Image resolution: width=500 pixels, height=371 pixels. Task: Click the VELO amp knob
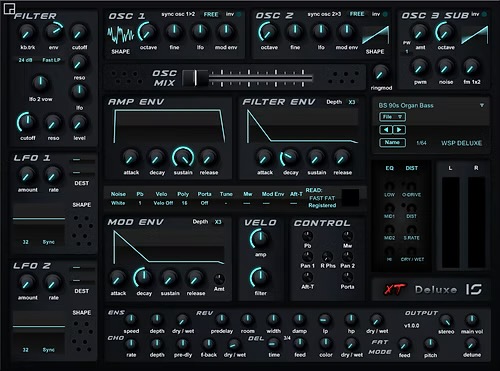click(260, 239)
